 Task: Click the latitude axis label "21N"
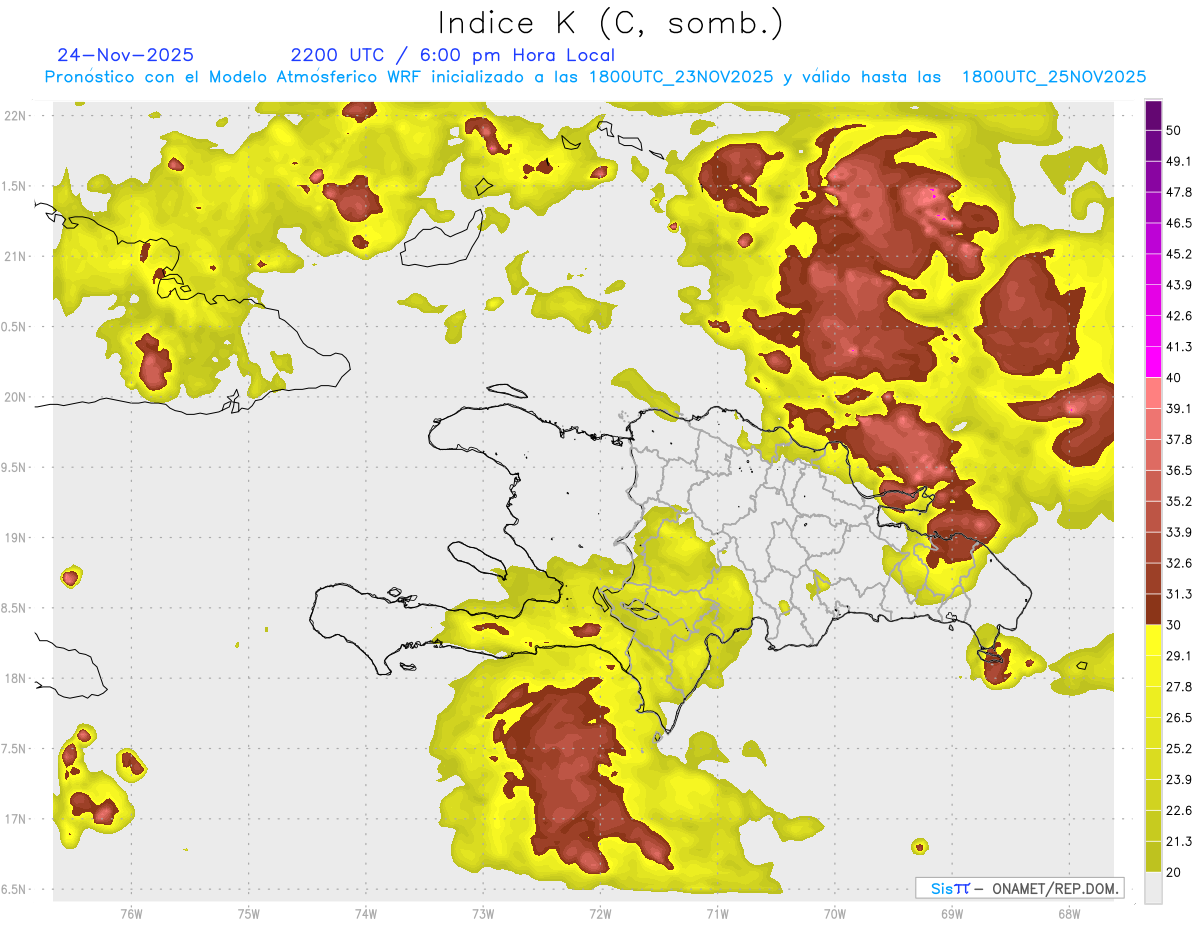(17, 256)
